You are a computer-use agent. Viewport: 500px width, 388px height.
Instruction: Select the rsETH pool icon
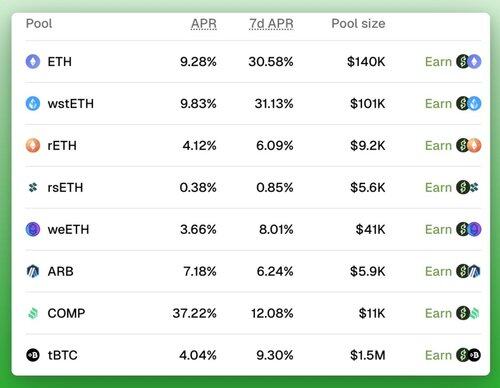coord(33,187)
